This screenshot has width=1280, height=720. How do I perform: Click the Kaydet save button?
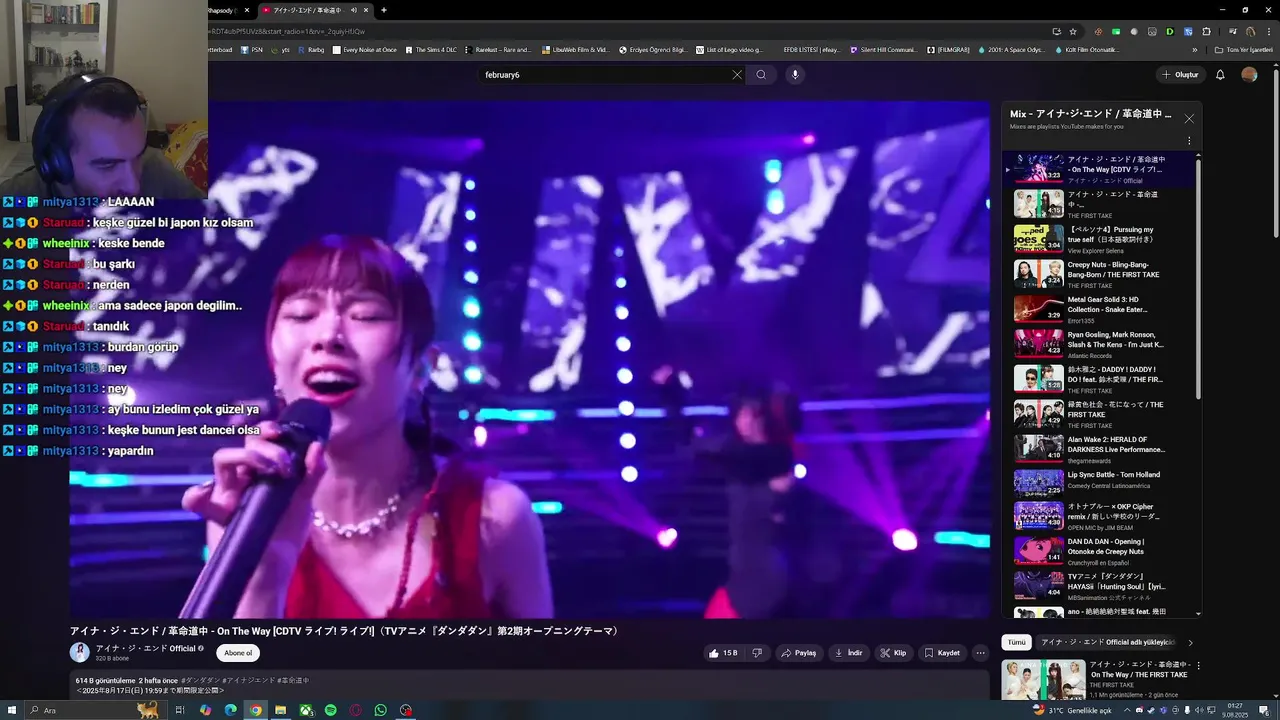click(x=941, y=653)
